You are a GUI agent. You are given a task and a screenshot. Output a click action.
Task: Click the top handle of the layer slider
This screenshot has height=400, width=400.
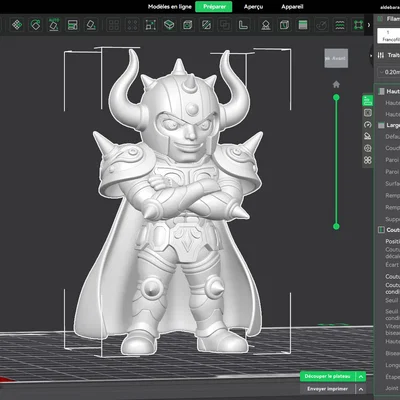[x=336, y=97]
